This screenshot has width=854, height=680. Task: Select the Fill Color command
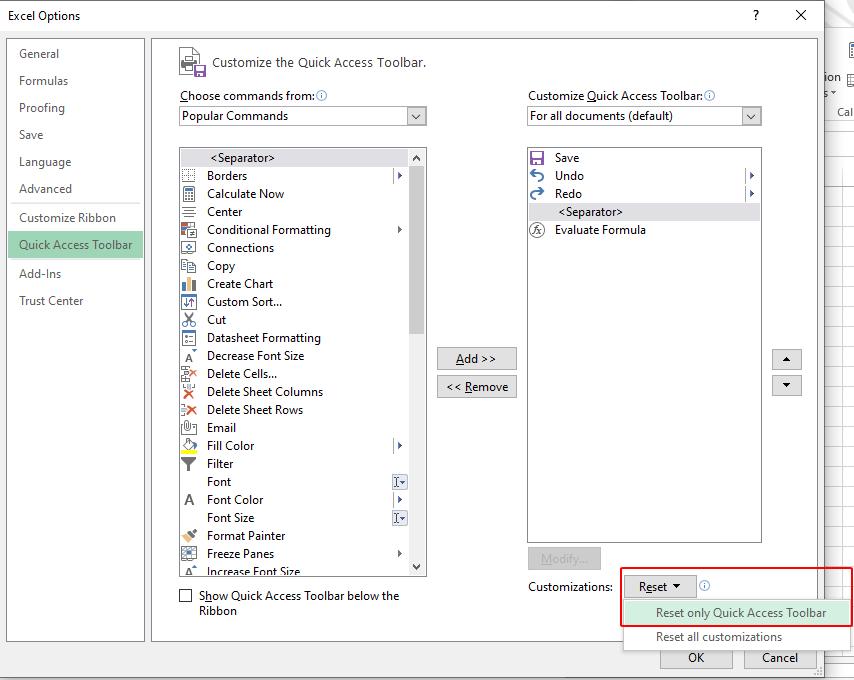click(x=228, y=445)
